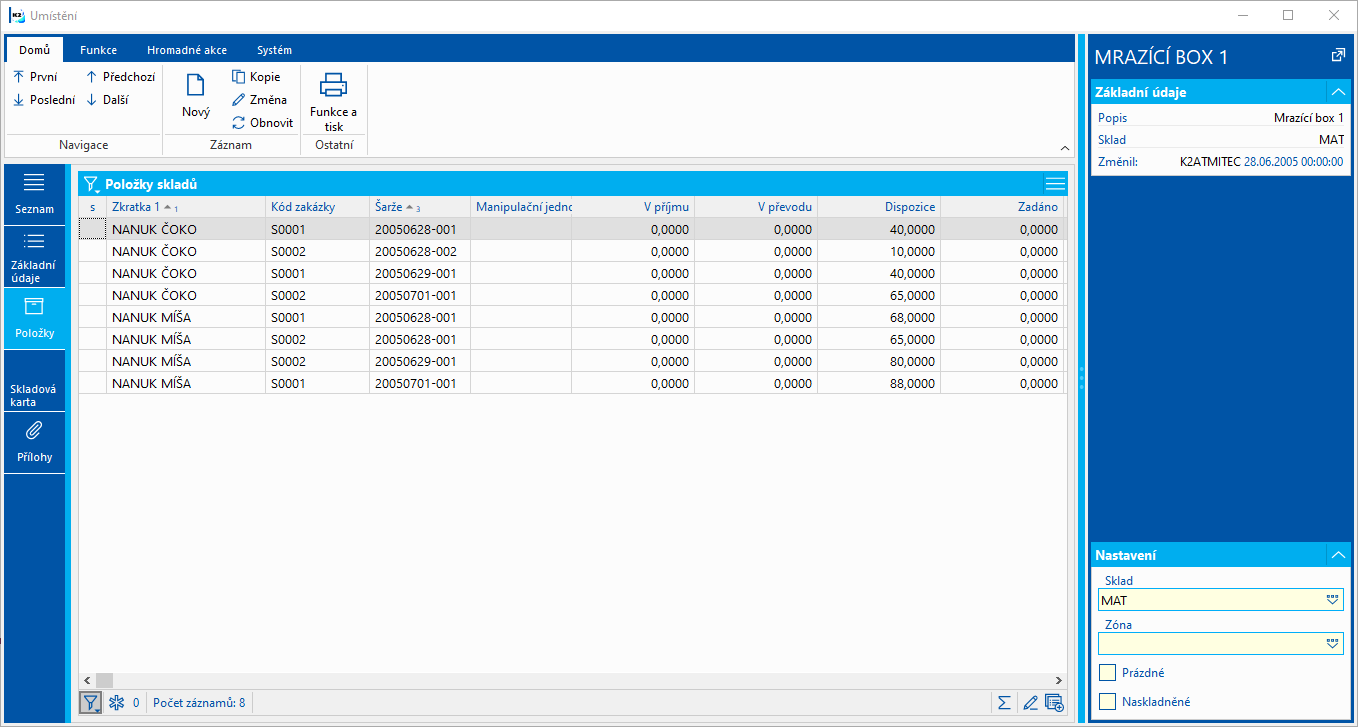Open the Systém ribbon tab
Image resolution: width=1358 pixels, height=727 pixels.
pos(274,50)
